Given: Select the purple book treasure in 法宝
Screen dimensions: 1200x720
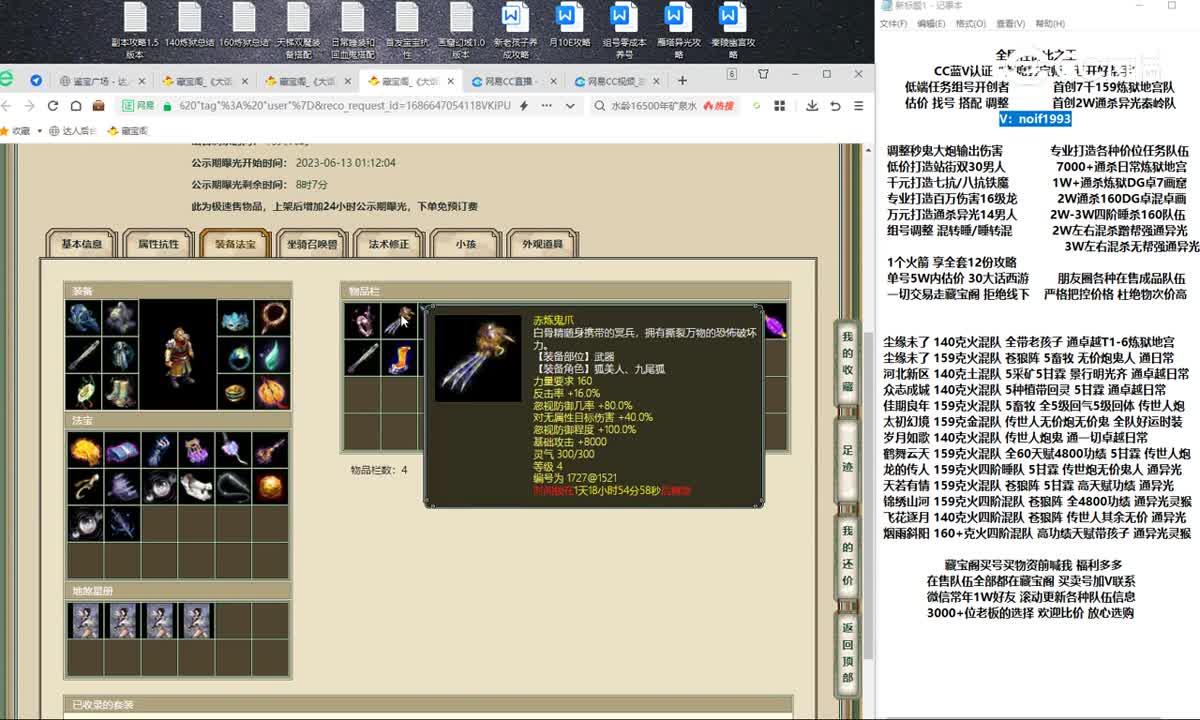Looking at the screenshot, I should (x=122, y=450).
